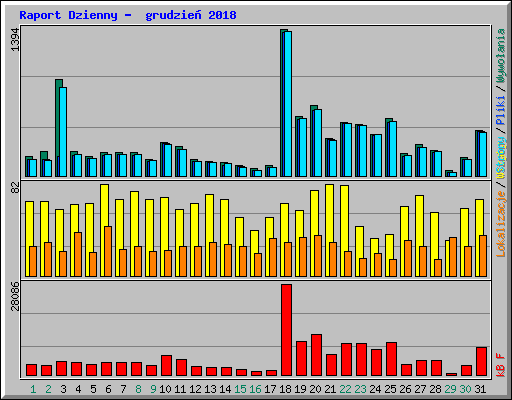Select the cyan bar for day 25
Viewport: 512px width, 400px height.
click(393, 149)
